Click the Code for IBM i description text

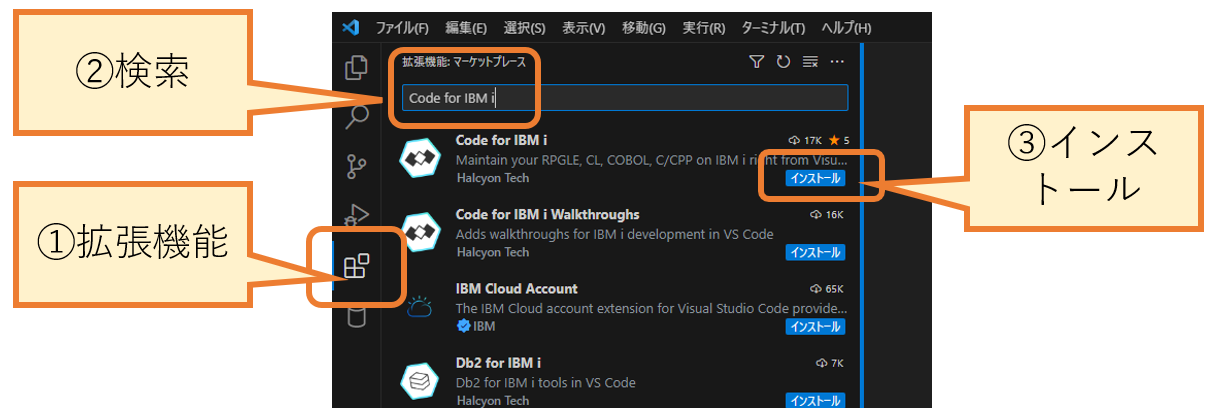click(651, 160)
